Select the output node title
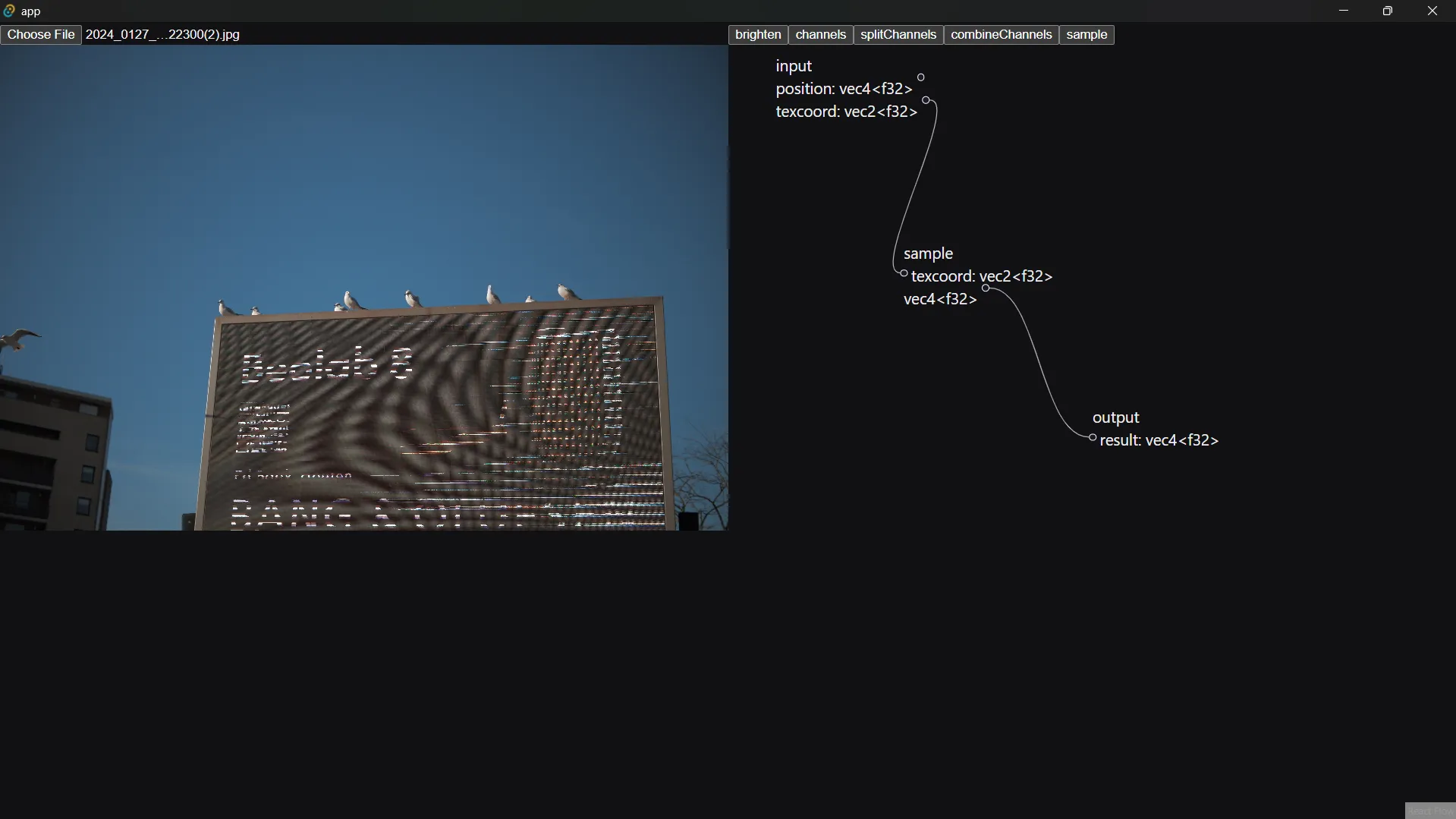 pyautogui.click(x=1115, y=417)
